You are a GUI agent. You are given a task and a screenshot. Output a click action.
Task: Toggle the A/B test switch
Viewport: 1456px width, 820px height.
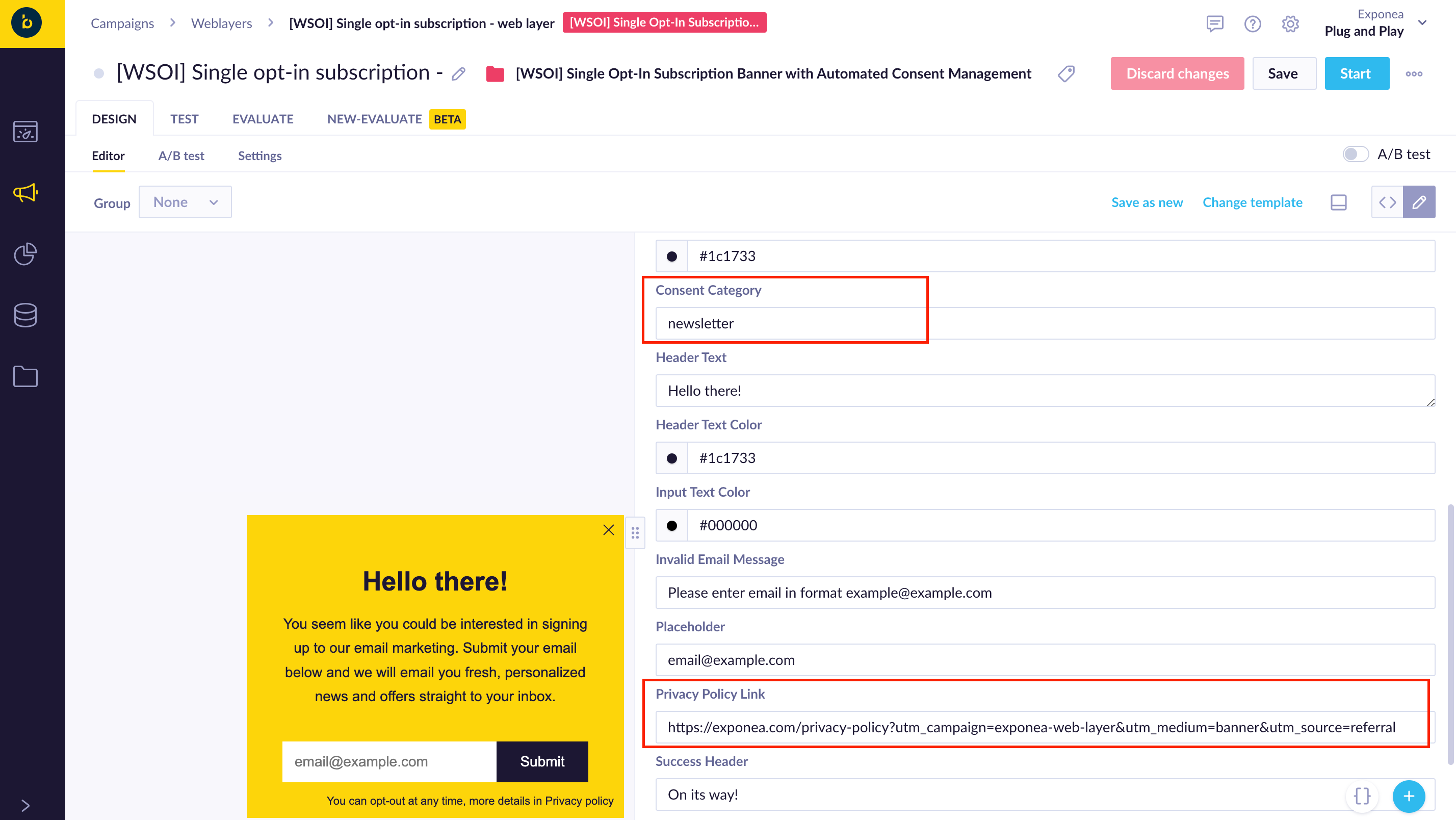coord(1356,154)
